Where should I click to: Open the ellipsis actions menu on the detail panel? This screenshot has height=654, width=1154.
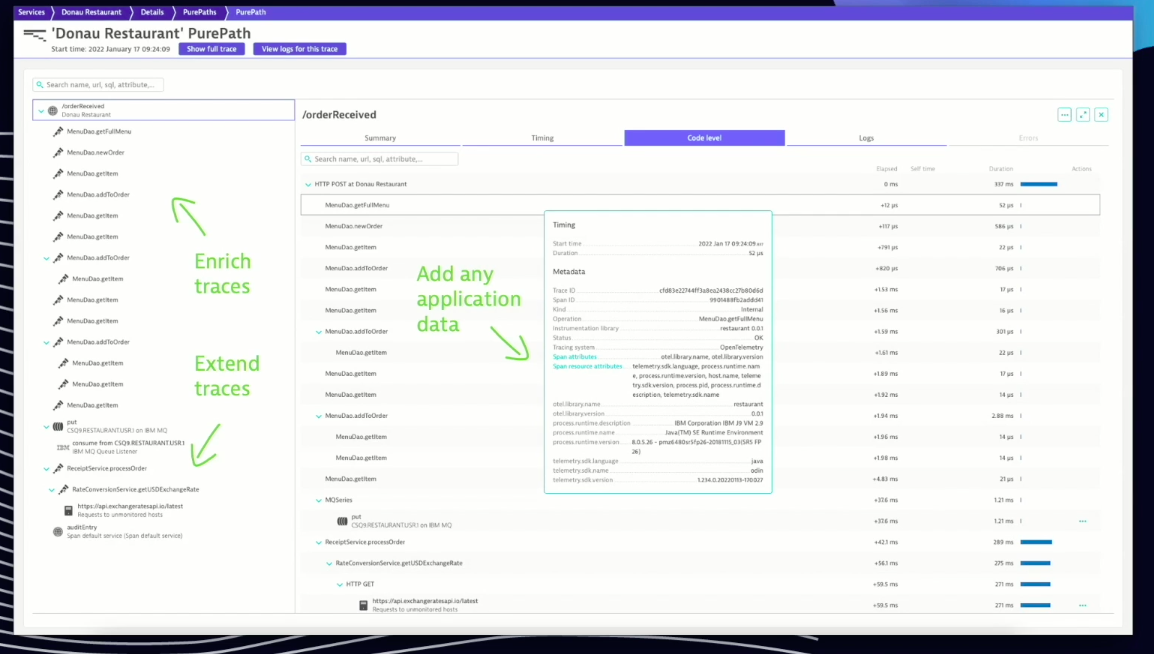pyautogui.click(x=1064, y=114)
